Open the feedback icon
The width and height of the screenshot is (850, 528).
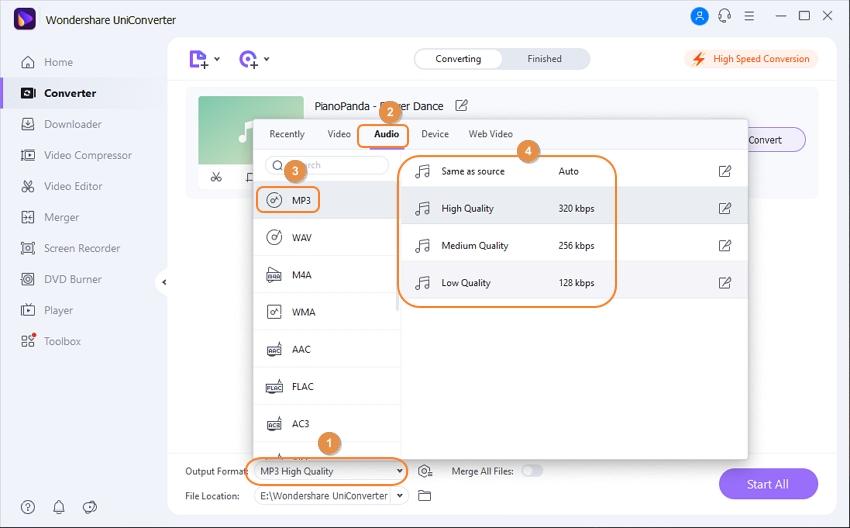pyautogui.click(x=89, y=507)
